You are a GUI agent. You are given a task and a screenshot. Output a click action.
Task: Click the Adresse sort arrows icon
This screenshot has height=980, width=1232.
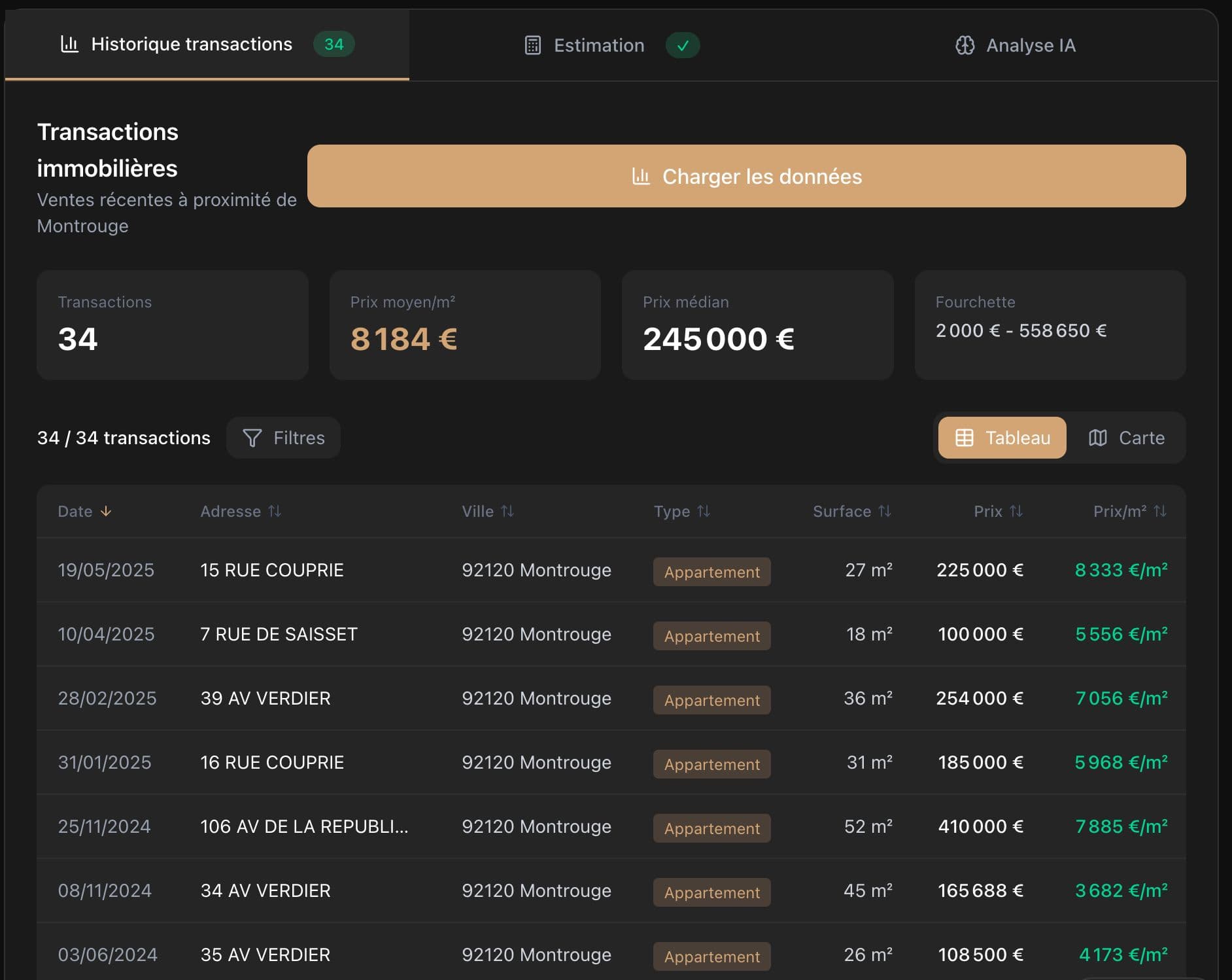[275, 511]
